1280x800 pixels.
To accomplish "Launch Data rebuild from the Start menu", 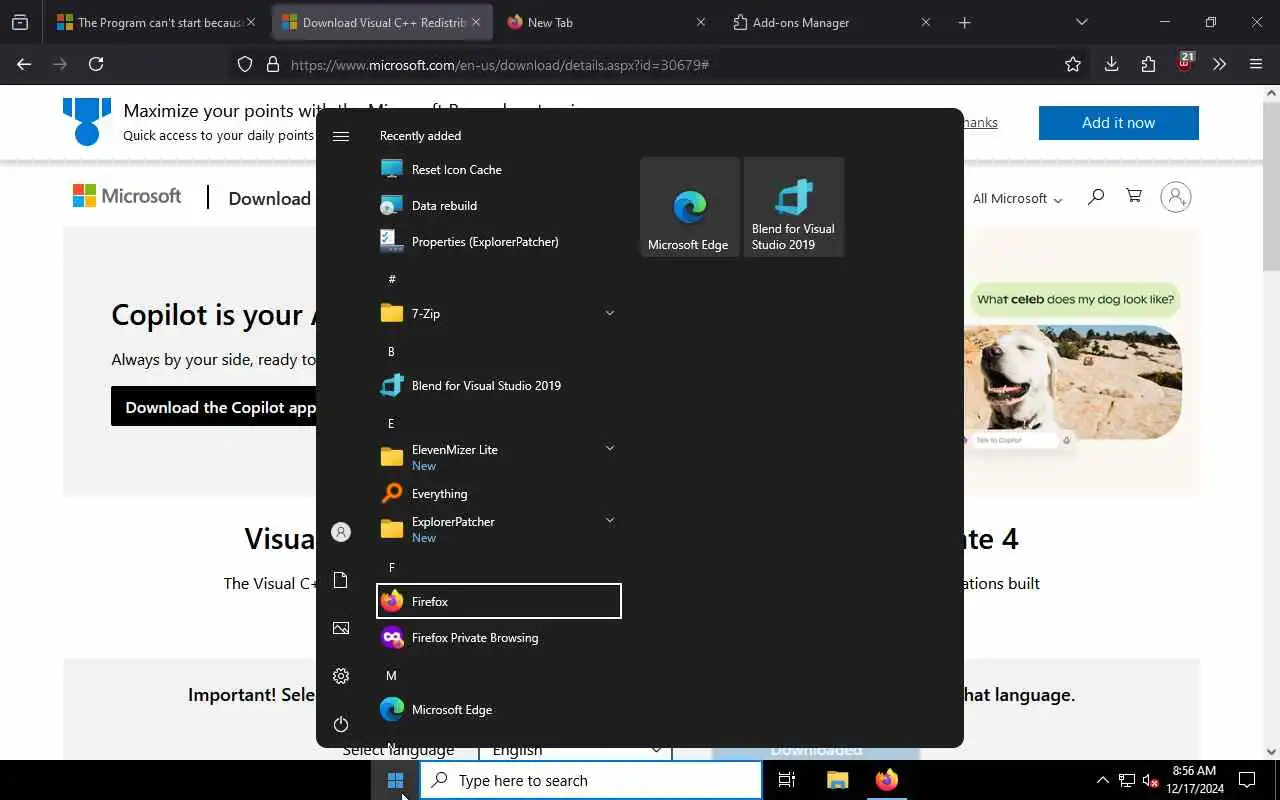I will [x=498, y=206].
